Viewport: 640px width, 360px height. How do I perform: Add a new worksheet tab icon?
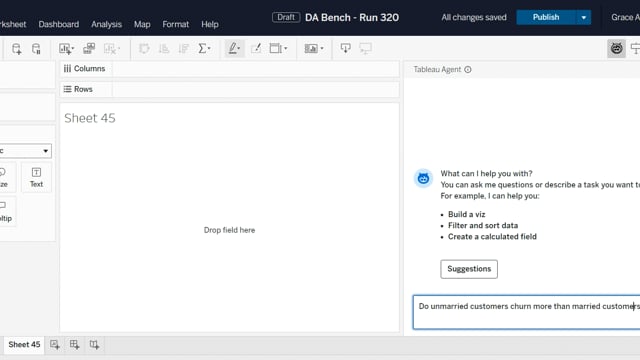tap(55, 344)
